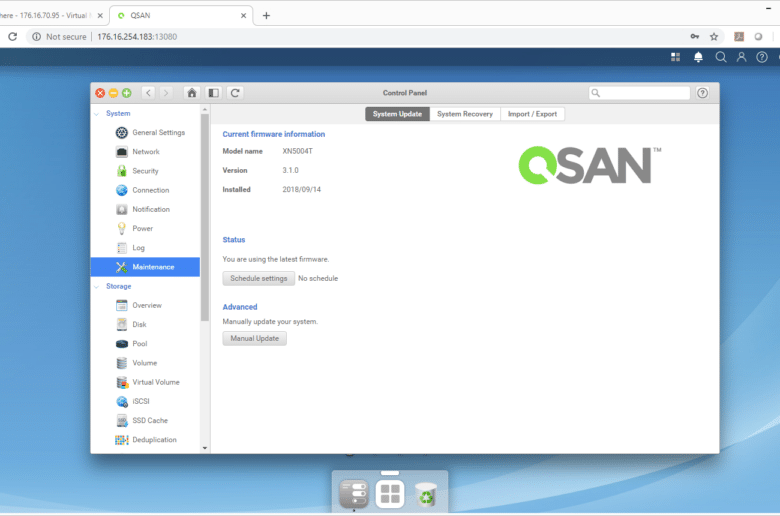The height and width of the screenshot is (516, 780).
Task: Click the No schedule status text
Action: (x=318, y=278)
